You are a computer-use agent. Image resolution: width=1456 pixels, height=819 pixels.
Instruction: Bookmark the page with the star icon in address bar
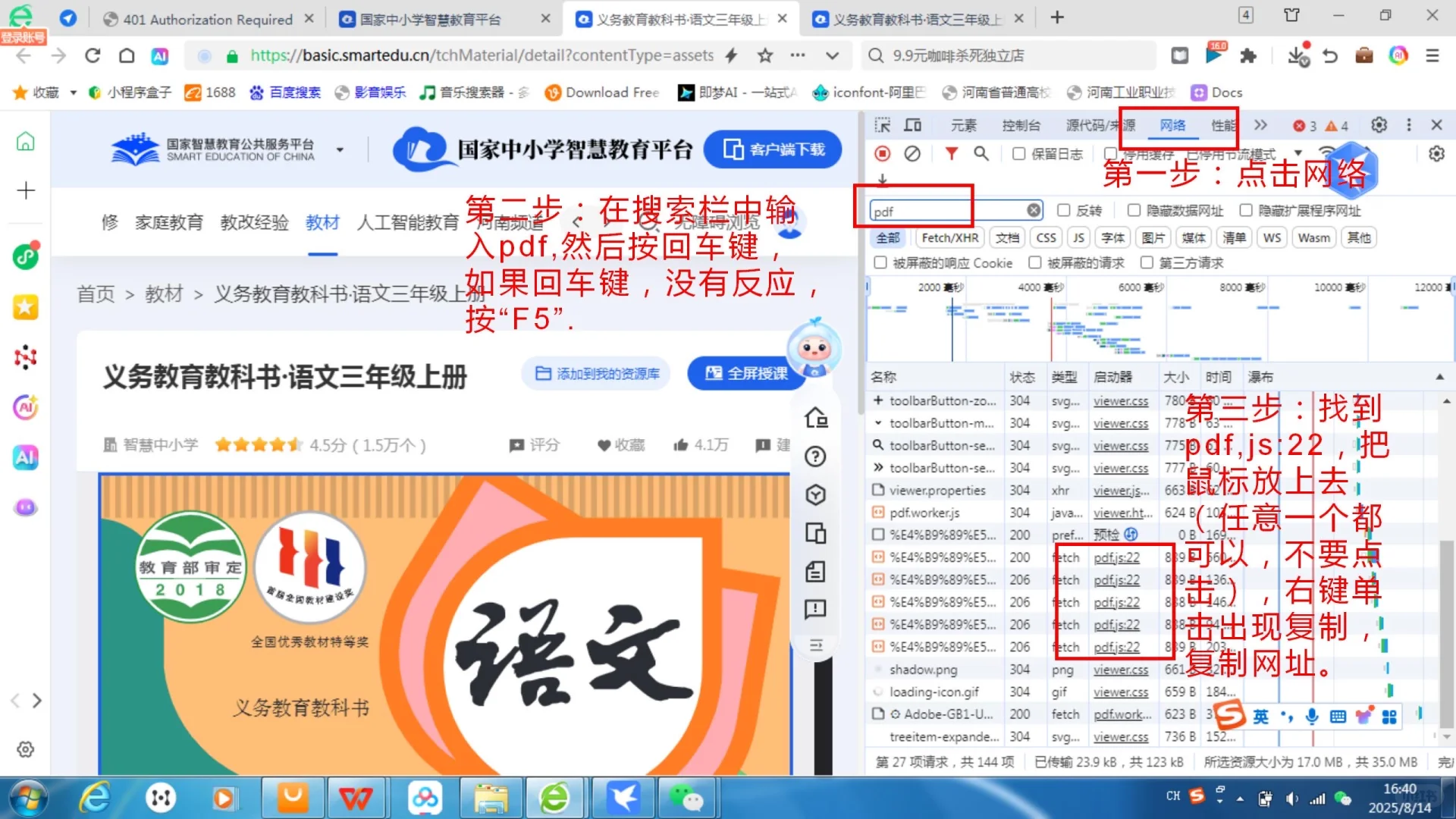765,55
